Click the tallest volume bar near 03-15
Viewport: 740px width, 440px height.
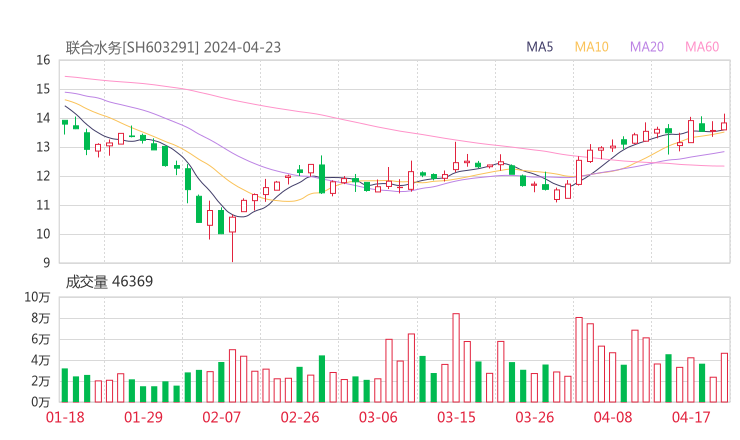pyautogui.click(x=456, y=358)
